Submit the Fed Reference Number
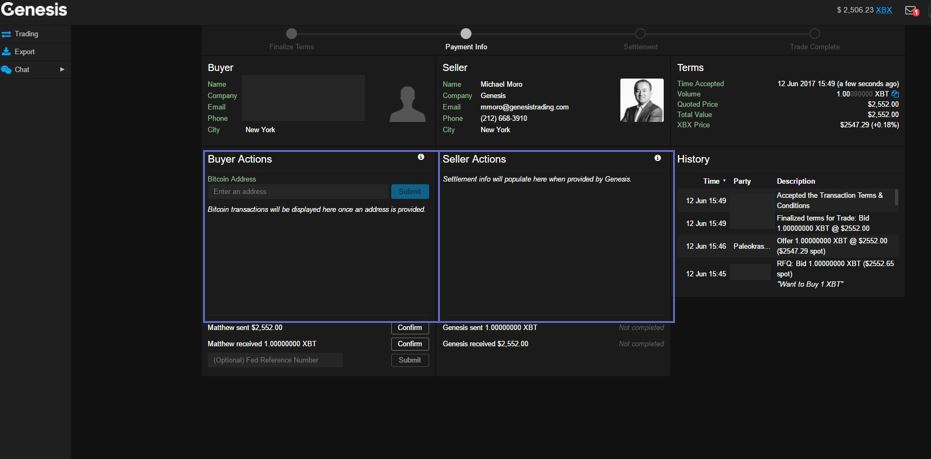Screen dimensions: 931x459 click(x=410, y=360)
